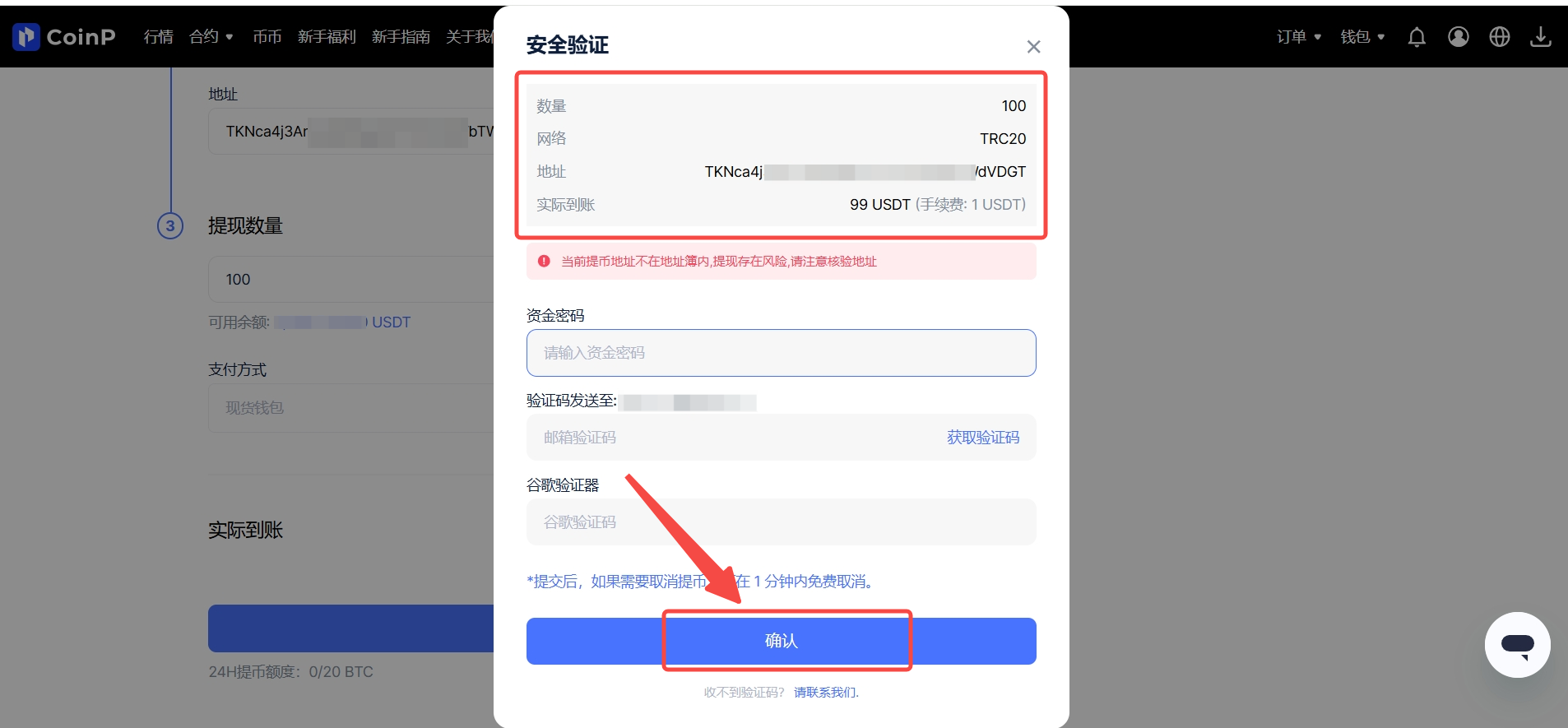This screenshot has height=728, width=1568.
Task: Go to 新手福利 in the navigation bar
Action: pos(327,36)
